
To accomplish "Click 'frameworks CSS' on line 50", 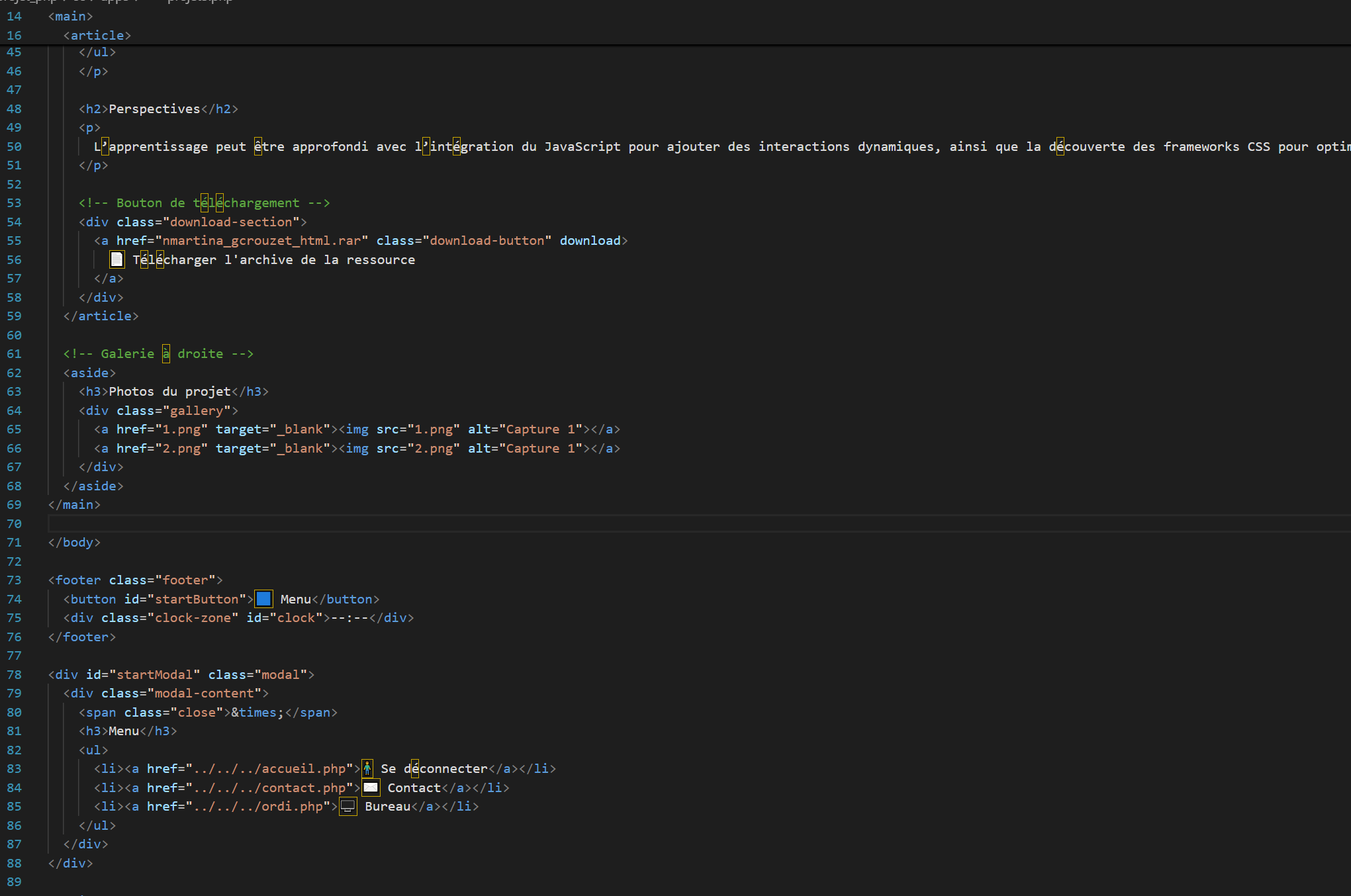I will click(x=1217, y=146).
